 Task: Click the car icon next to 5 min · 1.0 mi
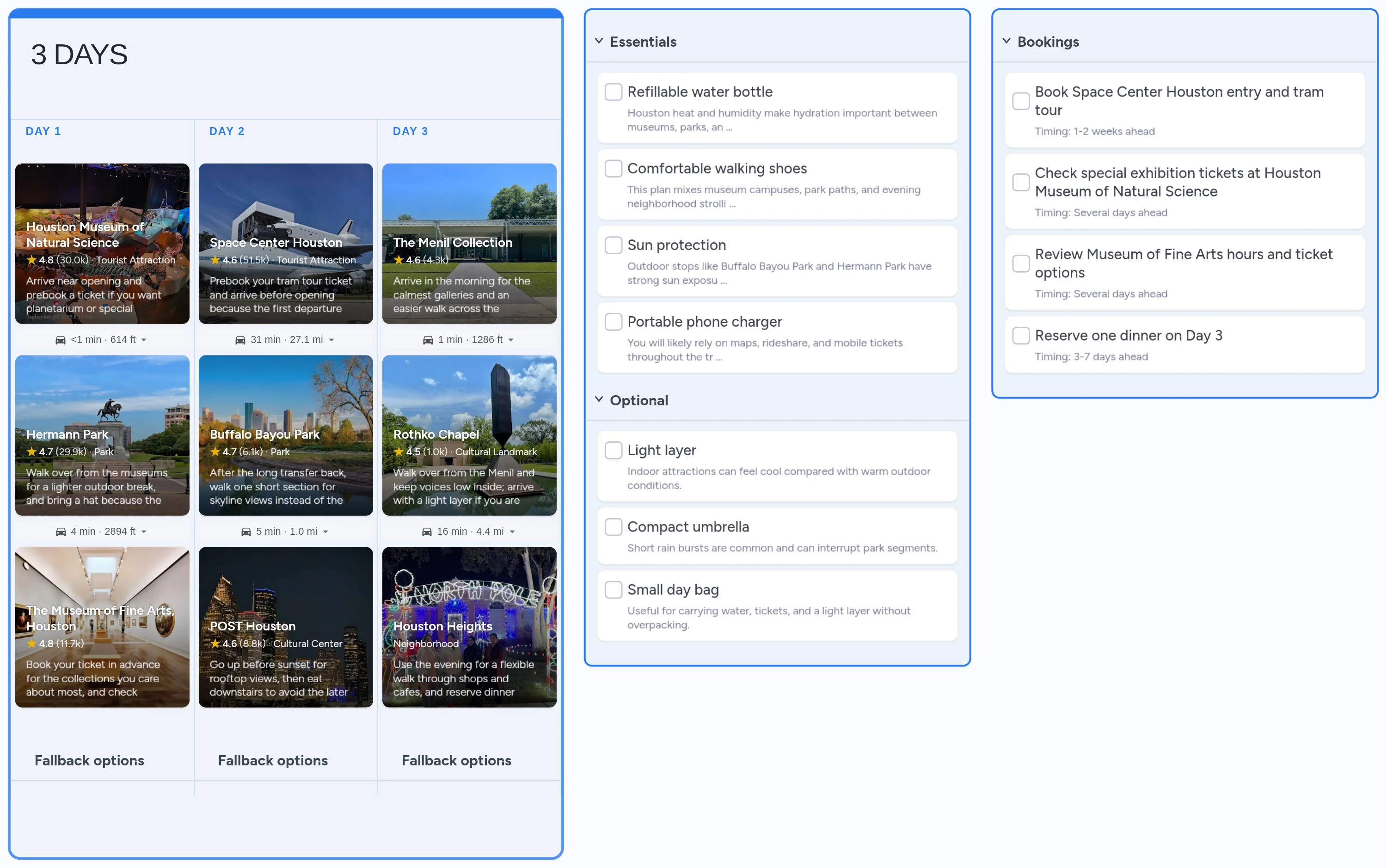(x=245, y=532)
